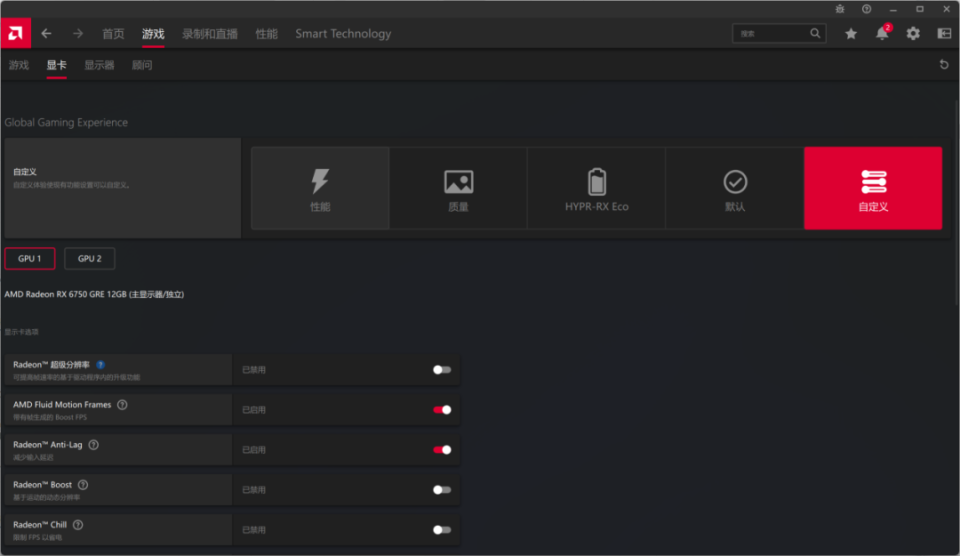Open settings gear icon
The width and height of the screenshot is (960, 556).
913,34
